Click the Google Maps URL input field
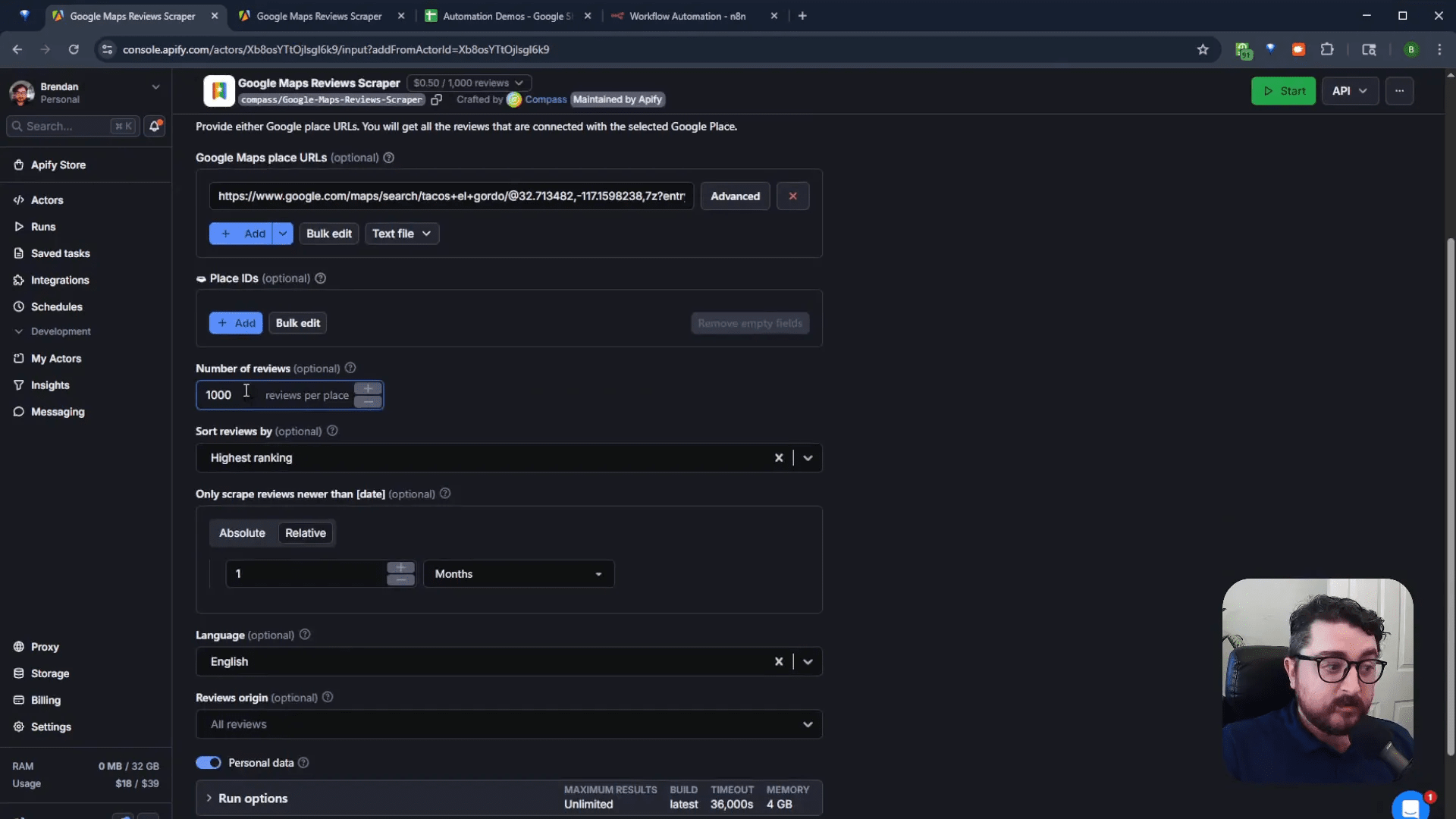This screenshot has width=1456, height=819. click(451, 196)
